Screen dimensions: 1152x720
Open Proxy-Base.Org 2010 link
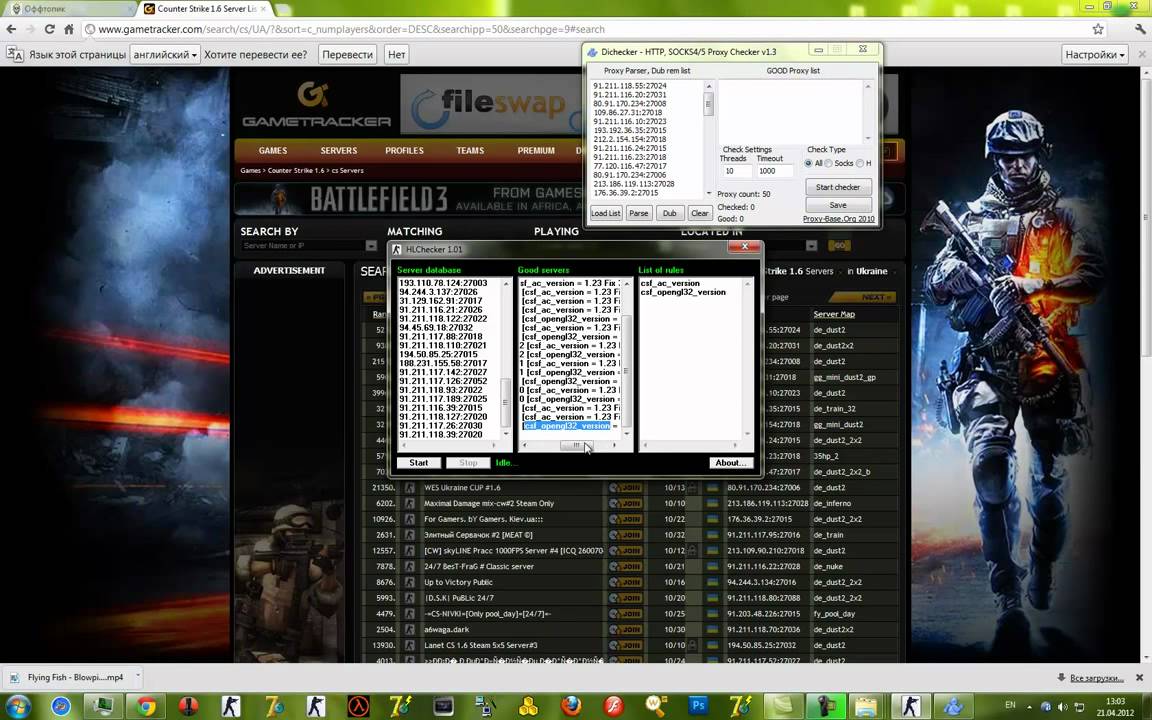coord(838,219)
